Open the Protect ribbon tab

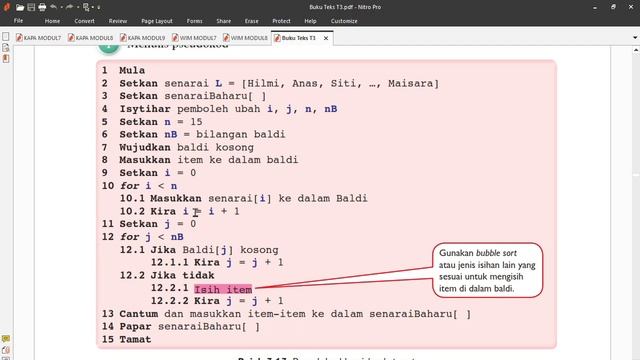pos(281,21)
